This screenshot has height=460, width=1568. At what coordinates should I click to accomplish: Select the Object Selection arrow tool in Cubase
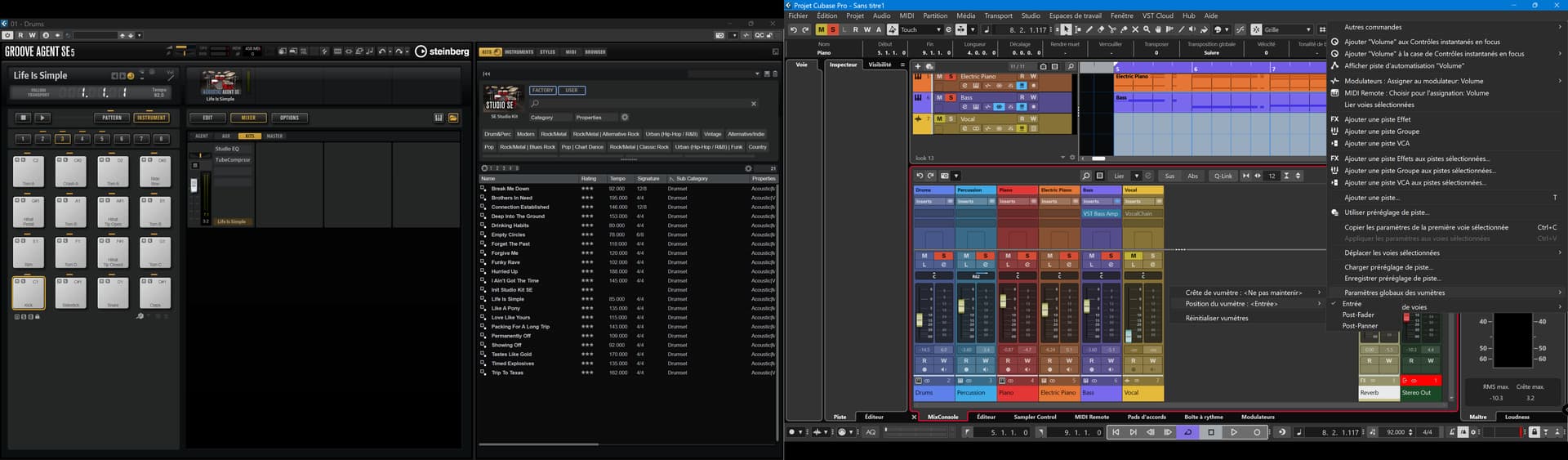click(x=1066, y=29)
